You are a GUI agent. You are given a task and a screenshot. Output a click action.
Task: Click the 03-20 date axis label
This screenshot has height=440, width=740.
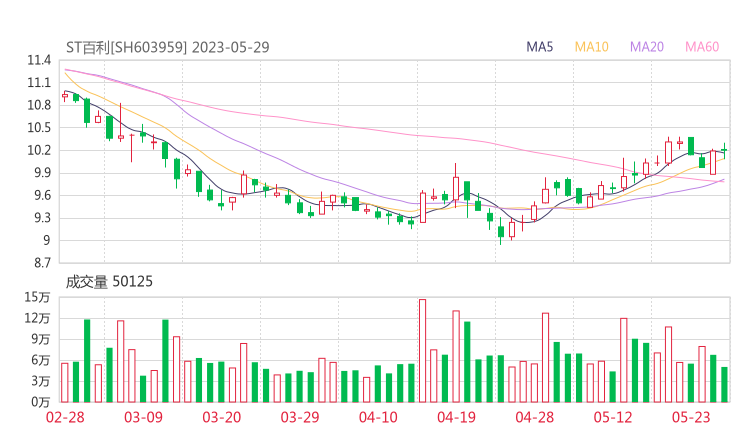[x=222, y=417]
